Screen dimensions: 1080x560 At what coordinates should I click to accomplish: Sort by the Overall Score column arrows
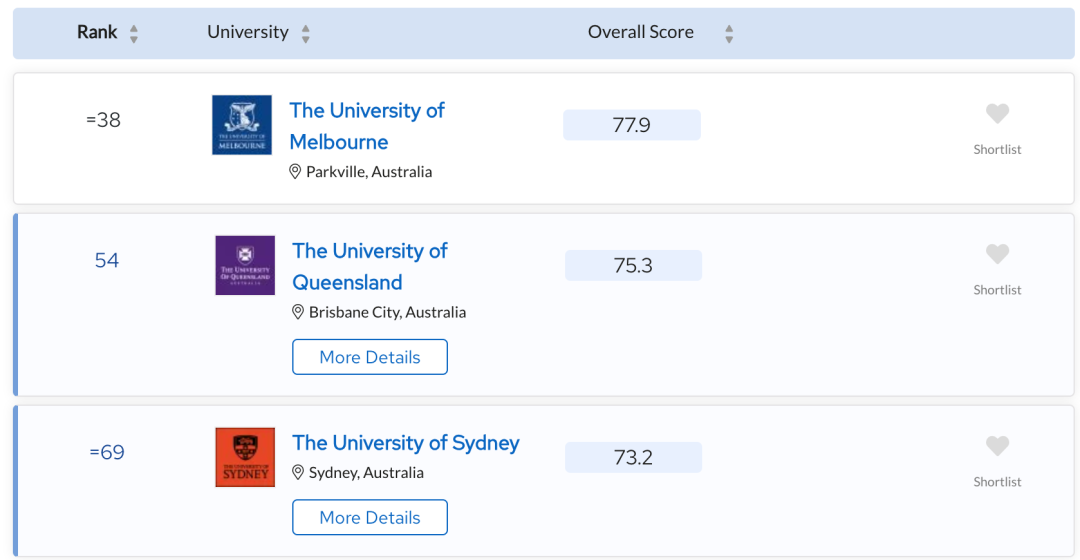729,33
